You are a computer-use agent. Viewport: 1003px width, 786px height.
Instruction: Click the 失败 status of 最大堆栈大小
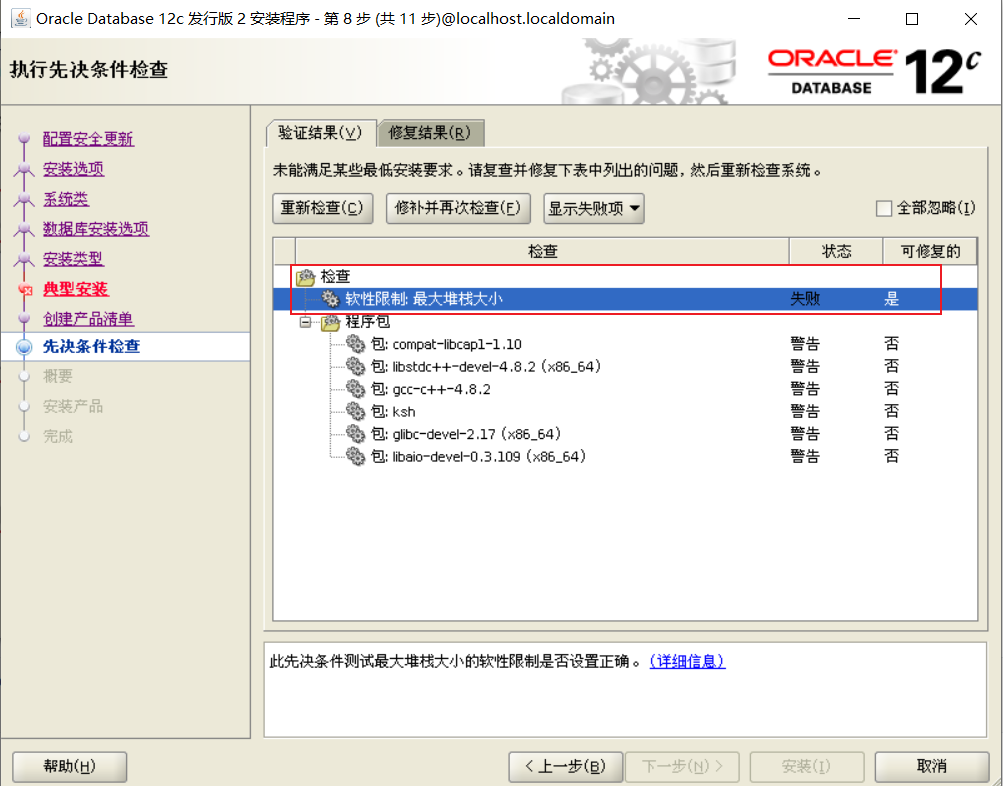805,299
